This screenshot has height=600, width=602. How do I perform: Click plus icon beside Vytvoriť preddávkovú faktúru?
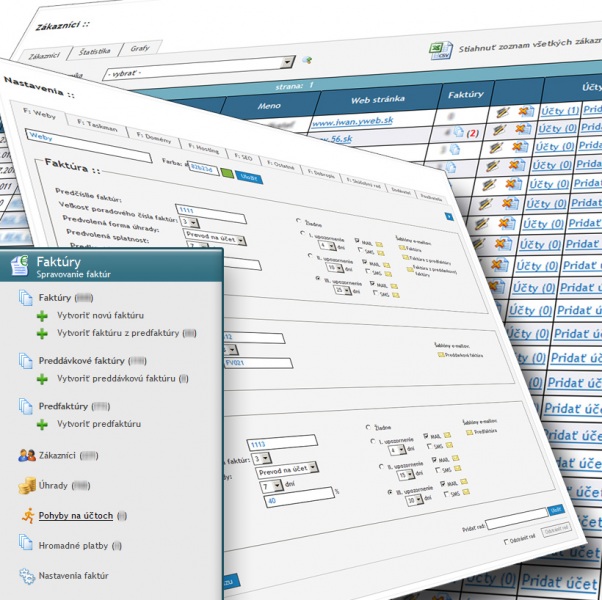42,379
